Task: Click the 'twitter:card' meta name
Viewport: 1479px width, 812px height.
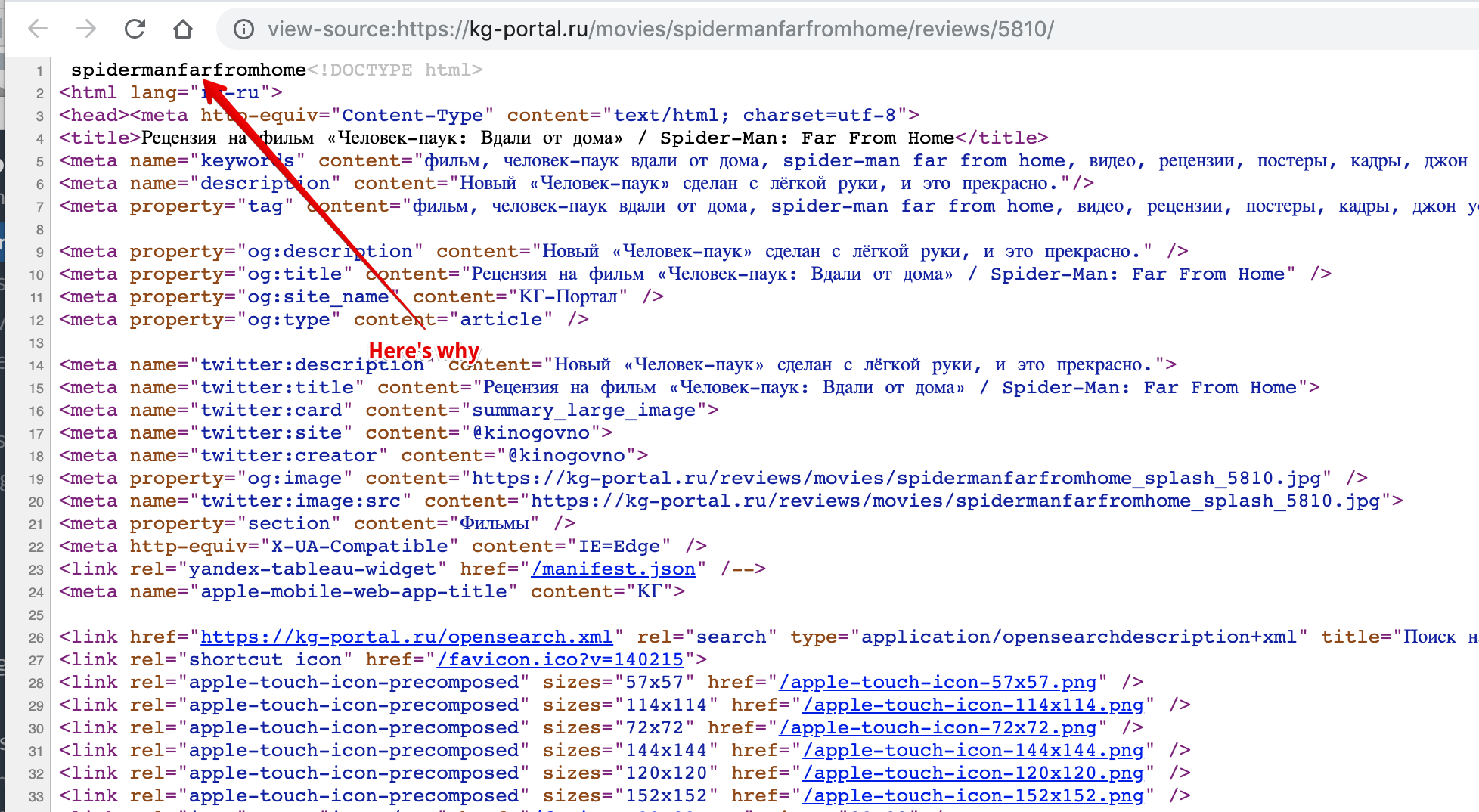Action: tap(271, 410)
